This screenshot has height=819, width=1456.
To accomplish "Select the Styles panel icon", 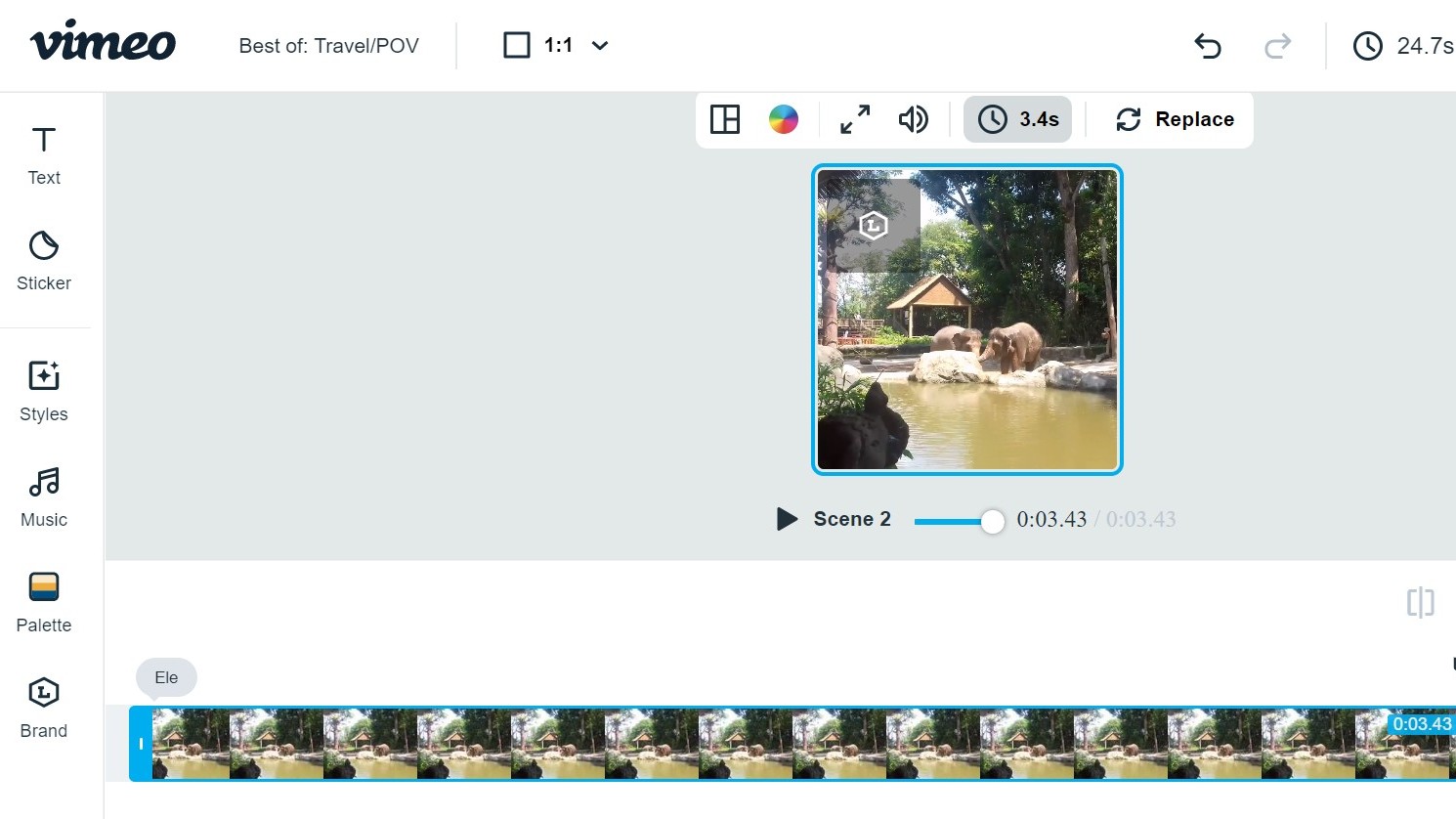I will [43, 389].
